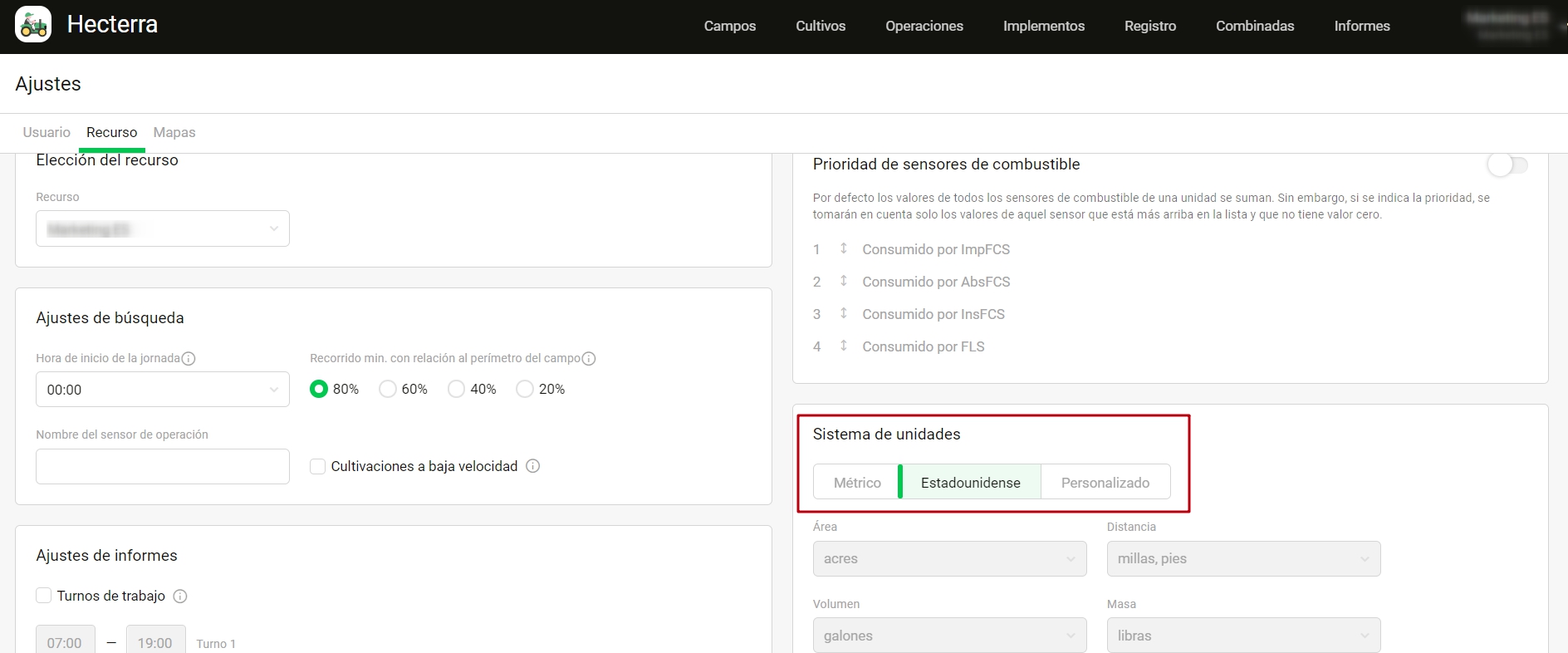
Task: Click reorder arrows for Consumido por FLS
Action: pyautogui.click(x=843, y=346)
